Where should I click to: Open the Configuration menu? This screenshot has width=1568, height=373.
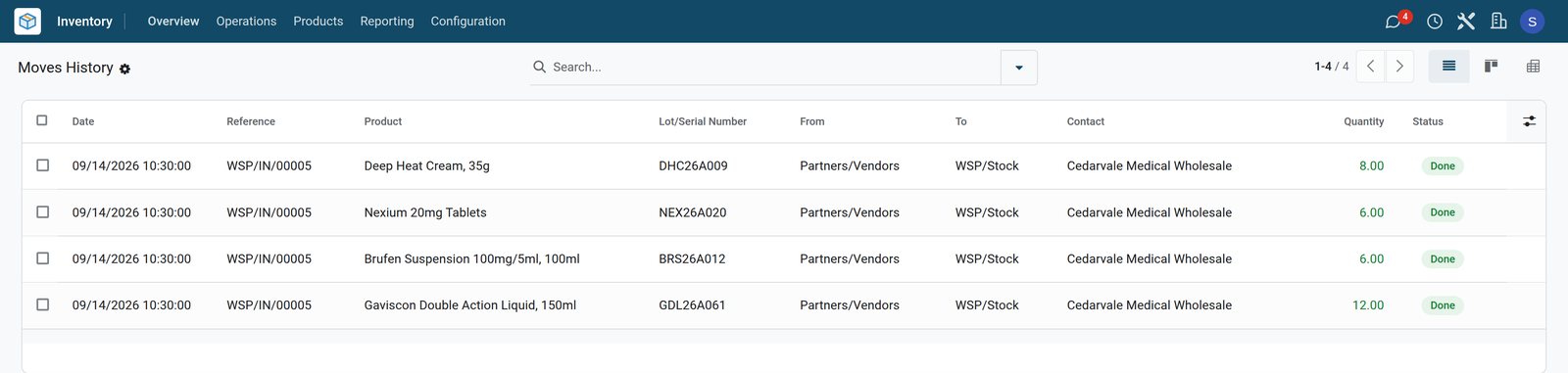[x=468, y=21]
